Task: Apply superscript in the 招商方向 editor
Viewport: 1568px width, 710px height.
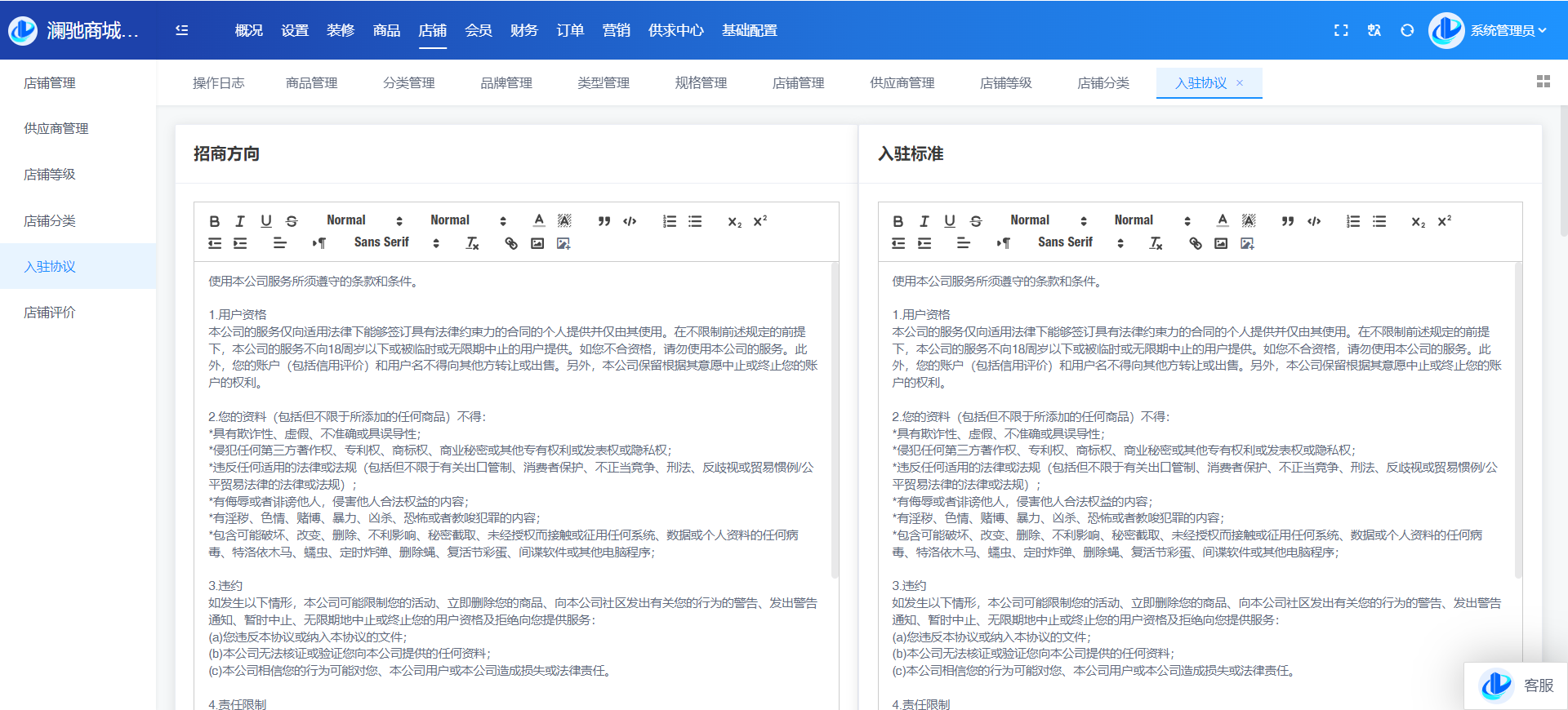Action: [760, 221]
